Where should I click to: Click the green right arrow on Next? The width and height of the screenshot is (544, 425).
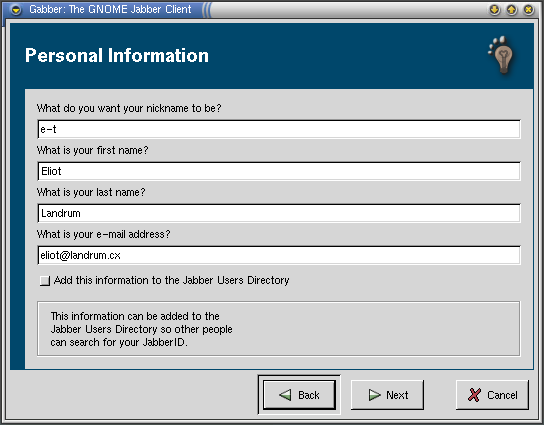pos(374,395)
